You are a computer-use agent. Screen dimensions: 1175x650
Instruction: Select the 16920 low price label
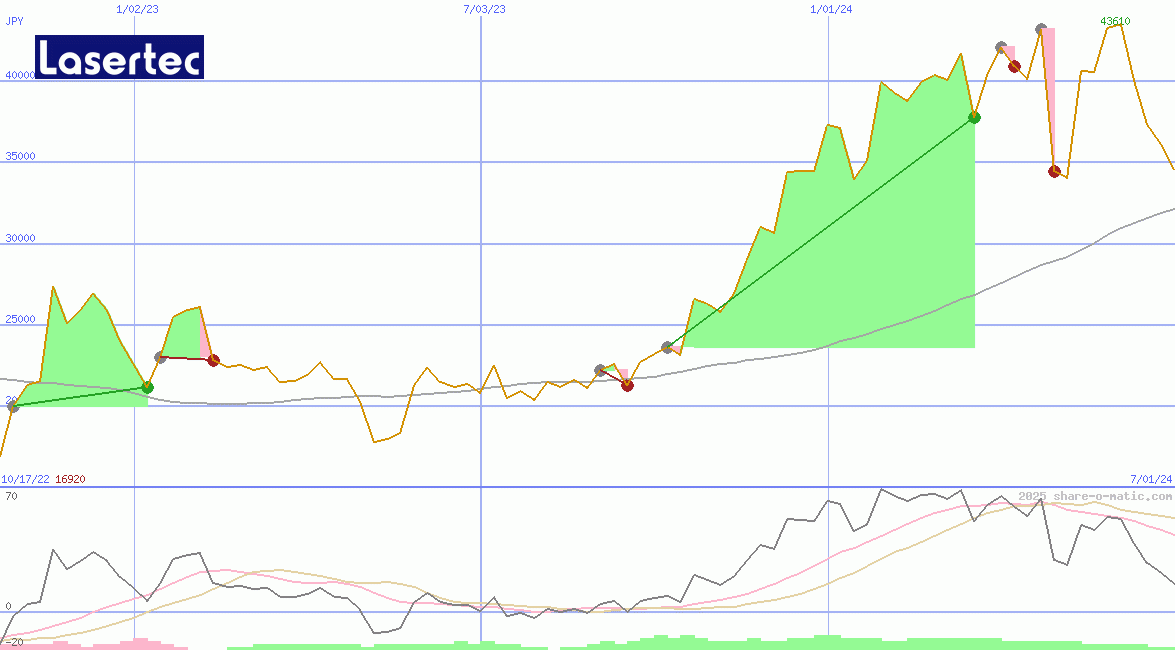point(70,479)
